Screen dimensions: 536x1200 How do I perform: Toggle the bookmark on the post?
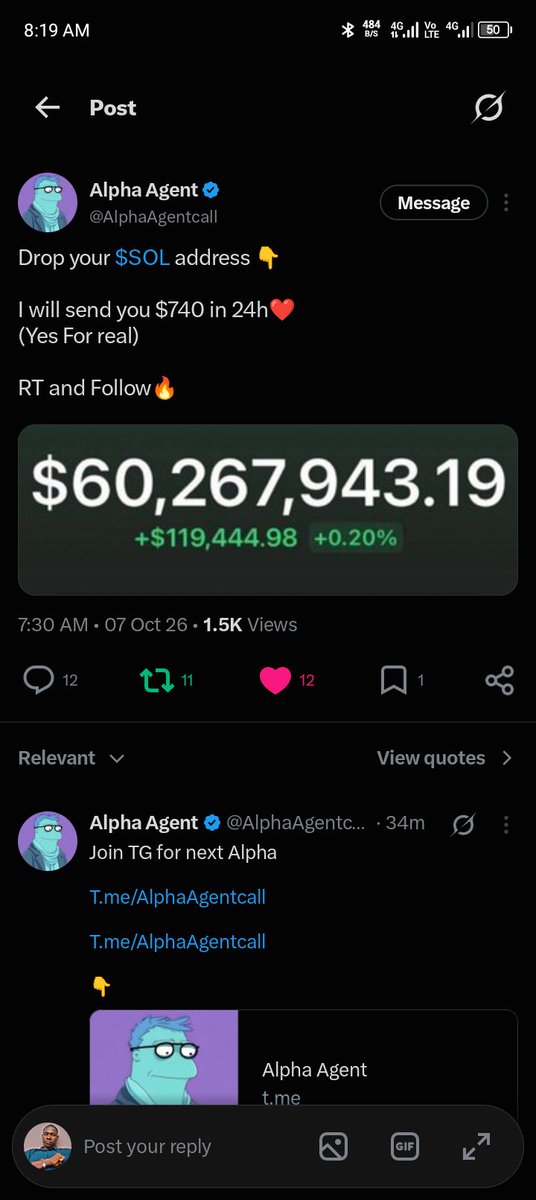[394, 681]
